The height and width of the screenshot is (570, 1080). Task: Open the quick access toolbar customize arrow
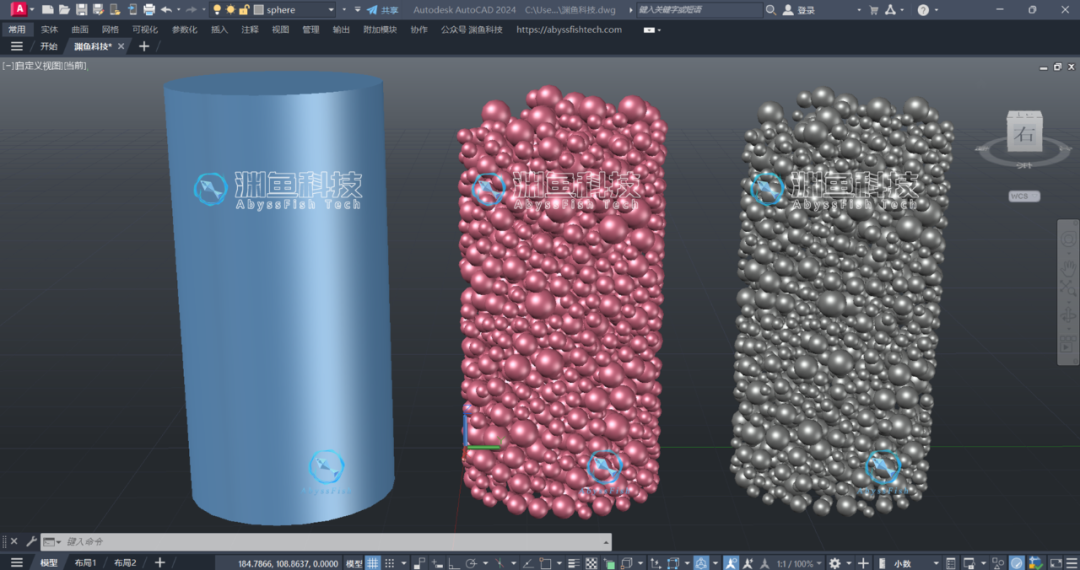pos(357,10)
